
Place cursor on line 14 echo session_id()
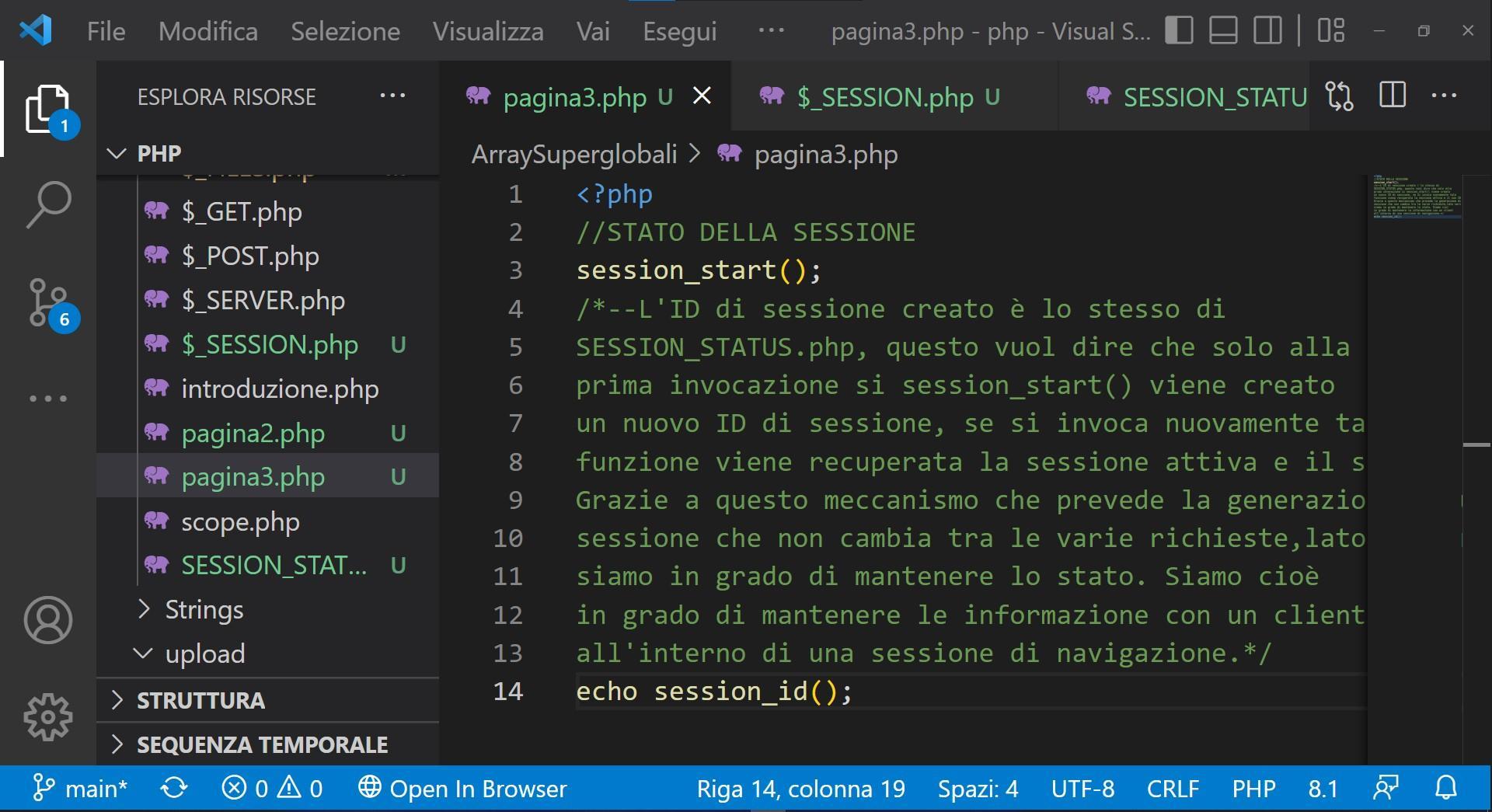[x=714, y=692]
